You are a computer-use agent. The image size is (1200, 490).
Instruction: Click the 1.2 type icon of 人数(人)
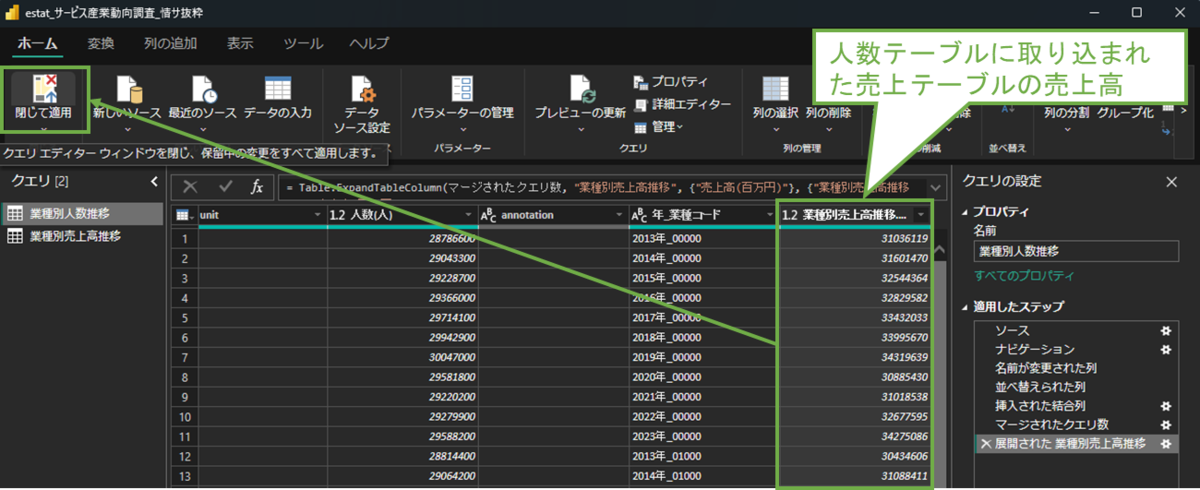[x=338, y=215]
